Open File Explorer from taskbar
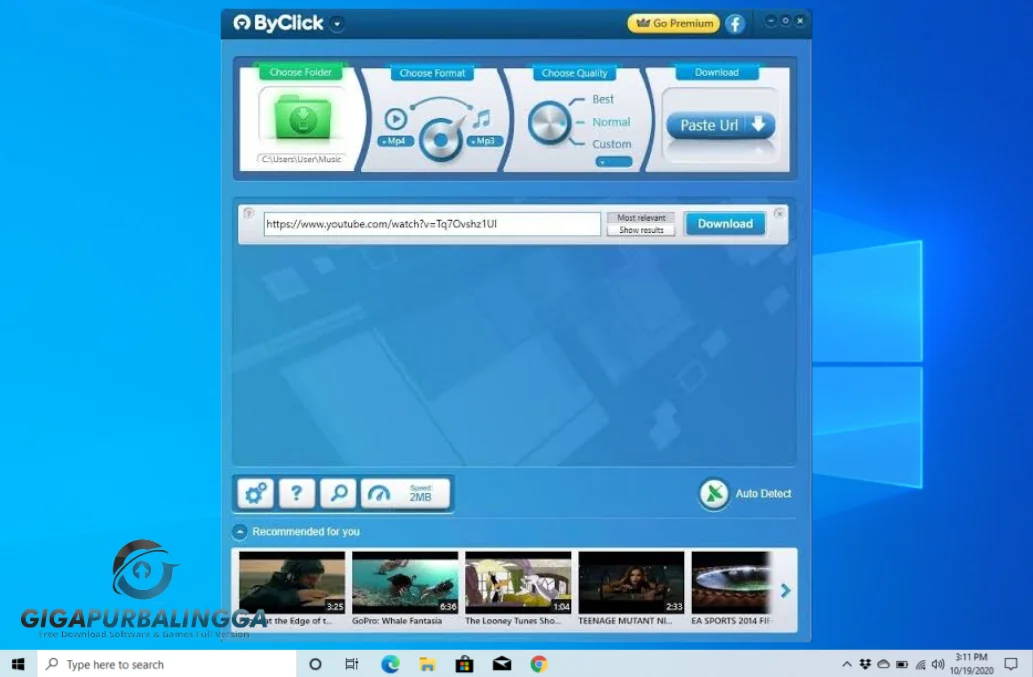The height and width of the screenshot is (677, 1033). pos(427,664)
